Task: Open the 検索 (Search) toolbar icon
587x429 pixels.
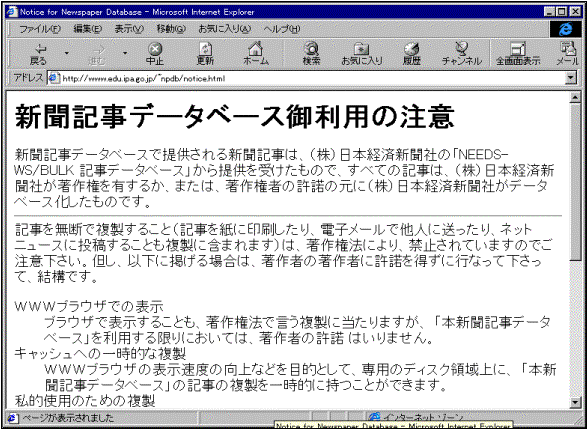Action: point(311,54)
